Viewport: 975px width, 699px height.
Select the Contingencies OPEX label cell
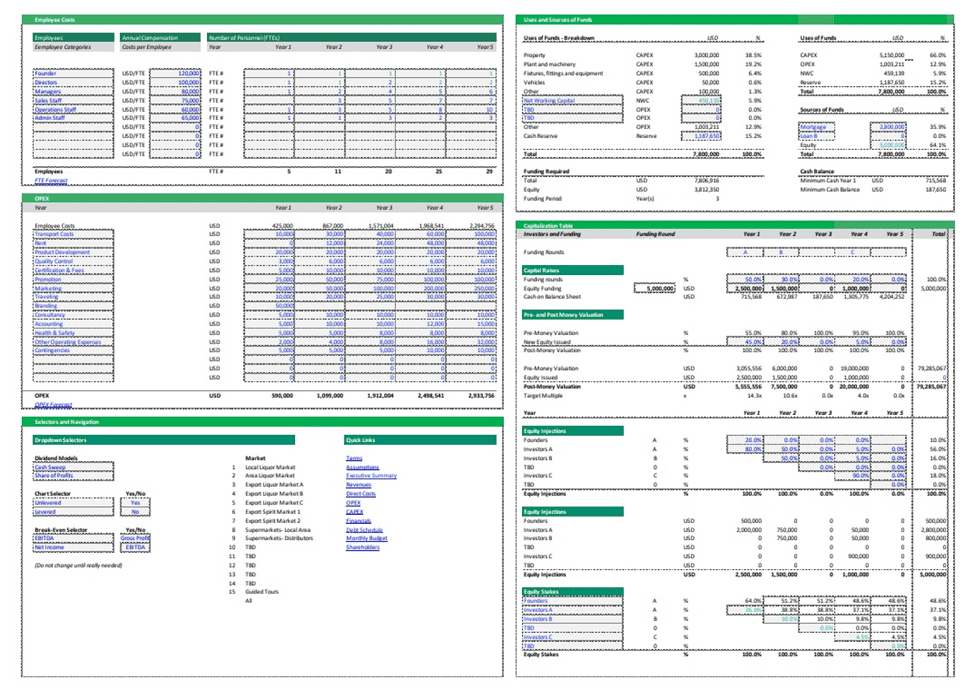point(73,350)
